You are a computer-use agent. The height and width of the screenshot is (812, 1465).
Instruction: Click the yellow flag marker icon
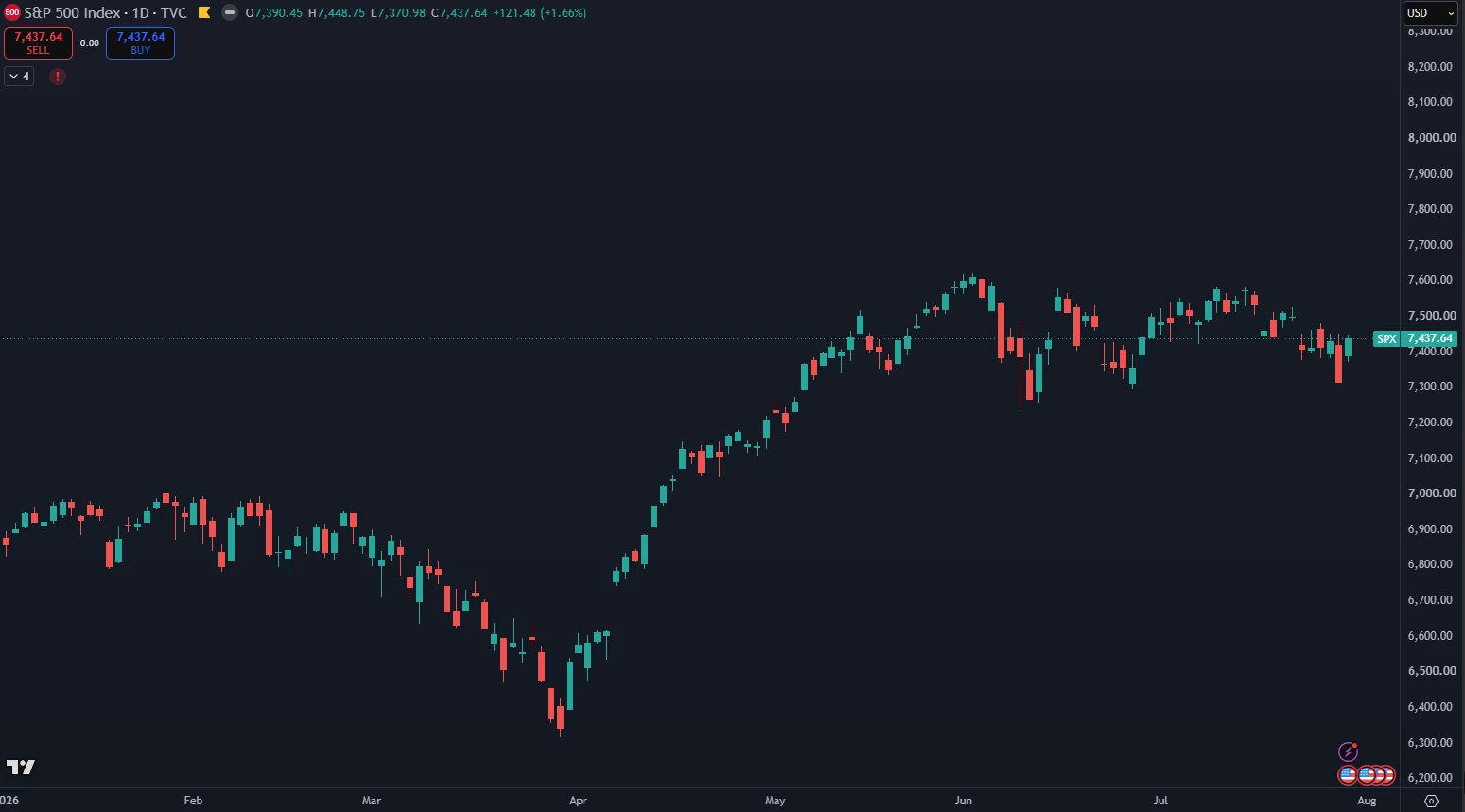pos(204,13)
